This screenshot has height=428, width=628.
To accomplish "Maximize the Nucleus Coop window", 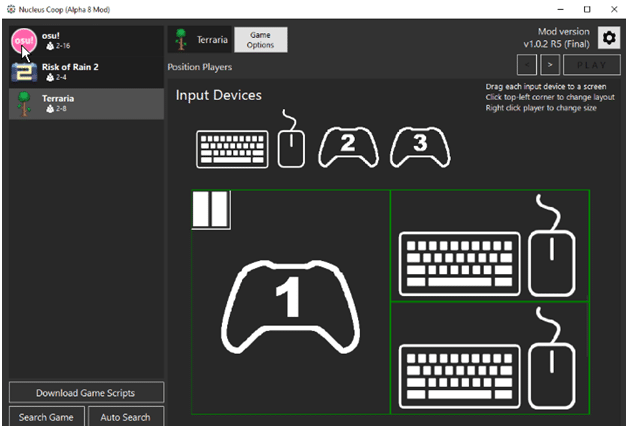I will pos(587,9).
